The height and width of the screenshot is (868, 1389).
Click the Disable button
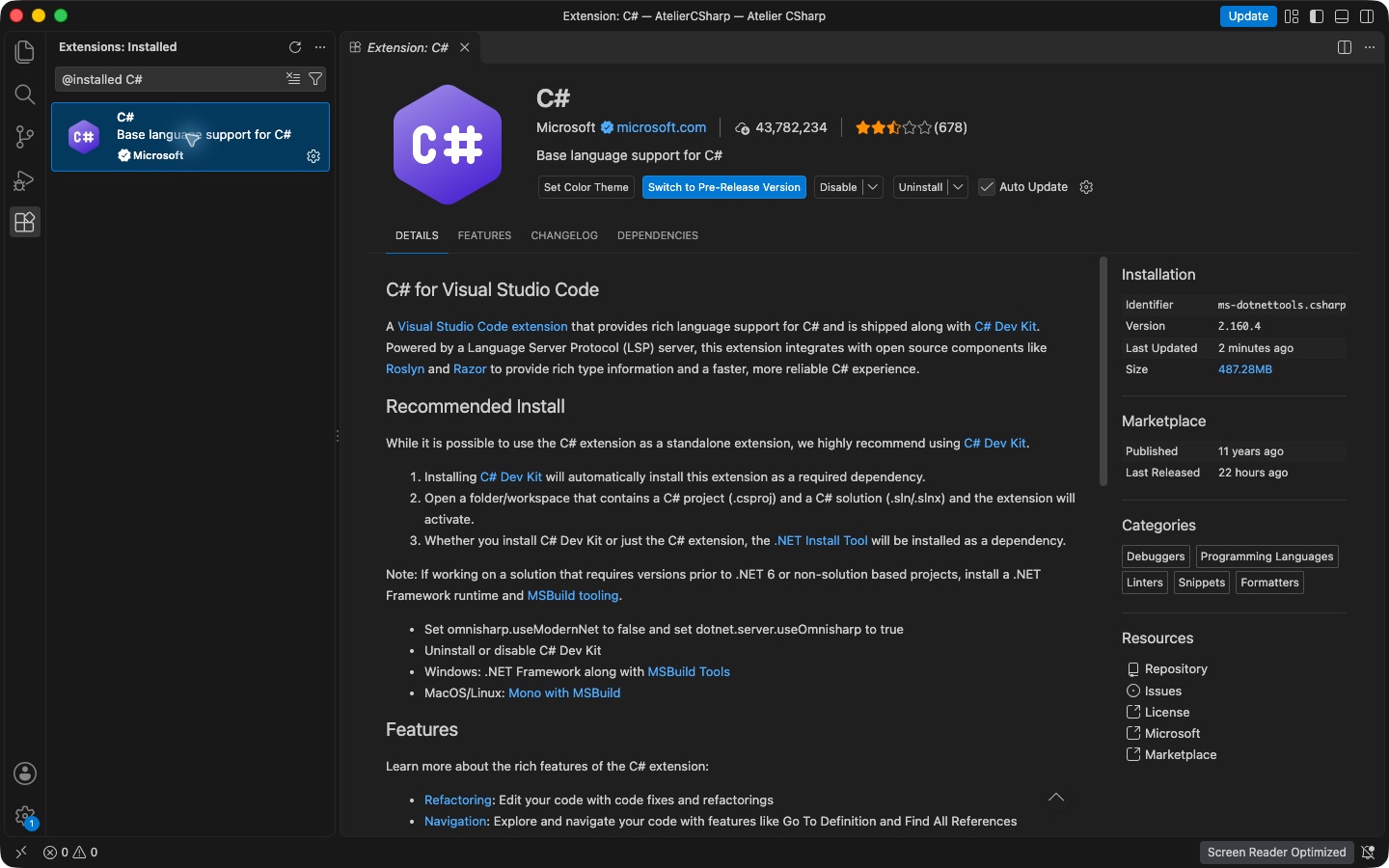838,187
